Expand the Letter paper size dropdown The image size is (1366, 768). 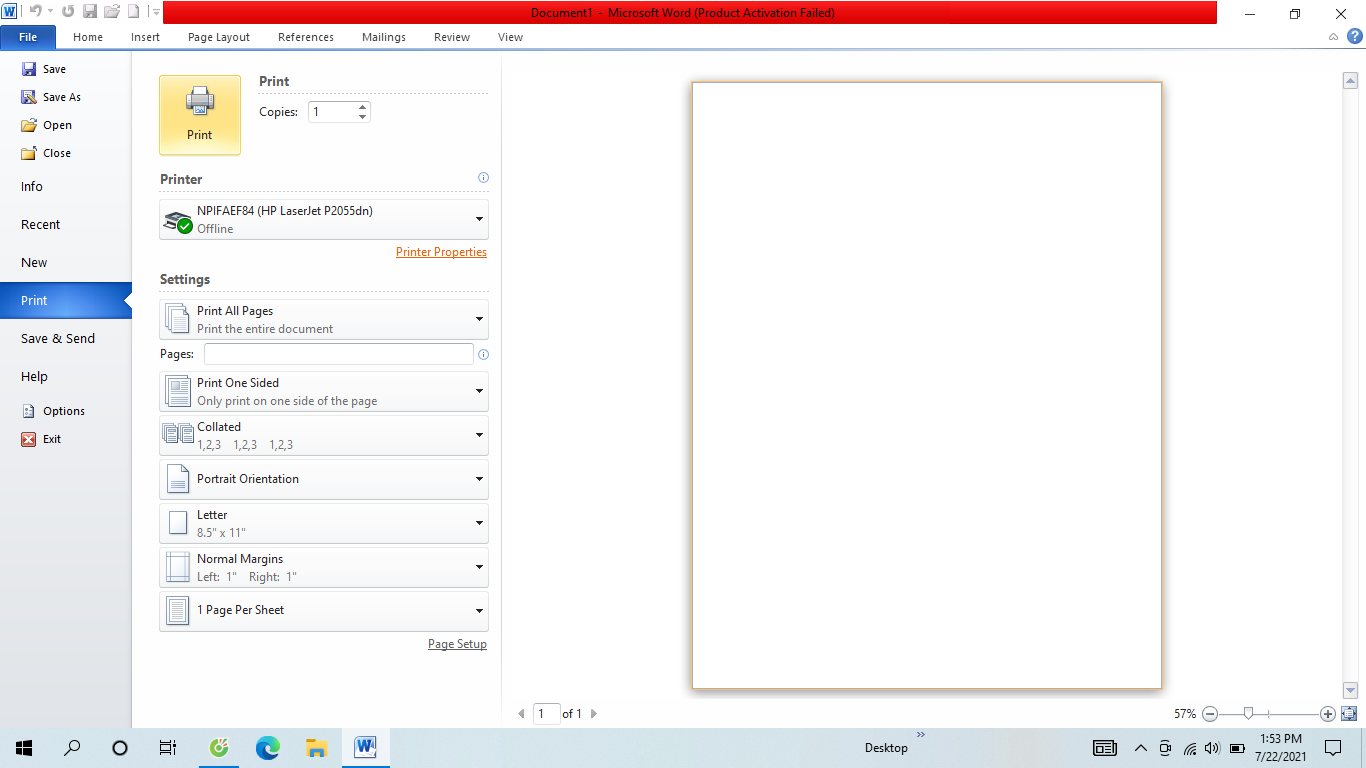[324, 523]
